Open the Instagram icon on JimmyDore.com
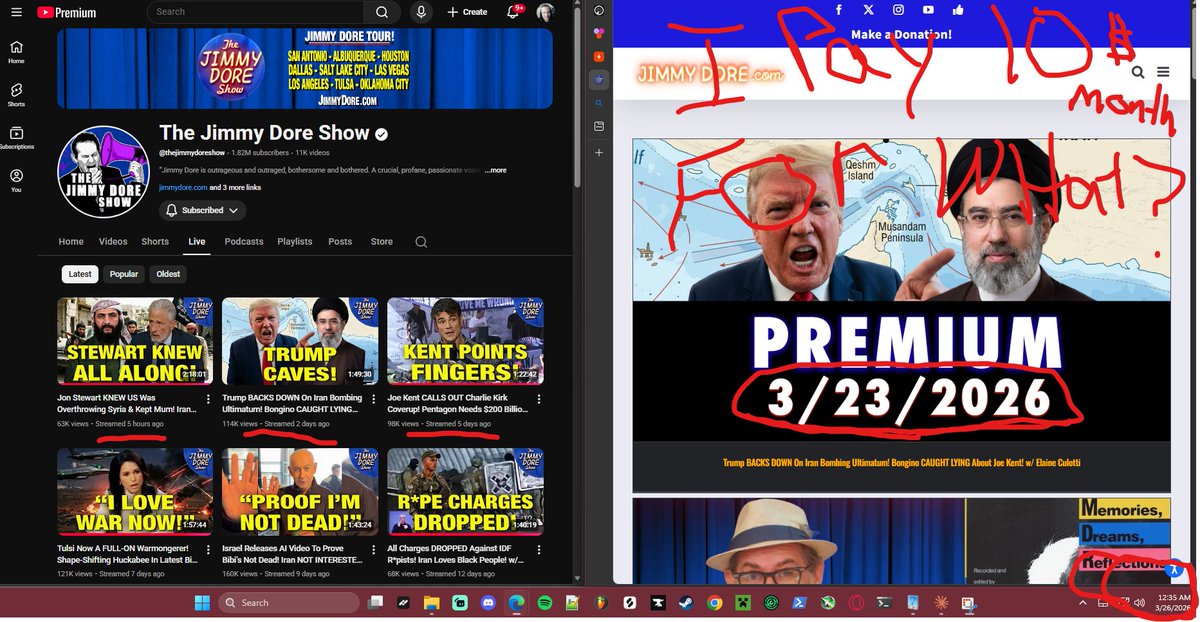 898,10
